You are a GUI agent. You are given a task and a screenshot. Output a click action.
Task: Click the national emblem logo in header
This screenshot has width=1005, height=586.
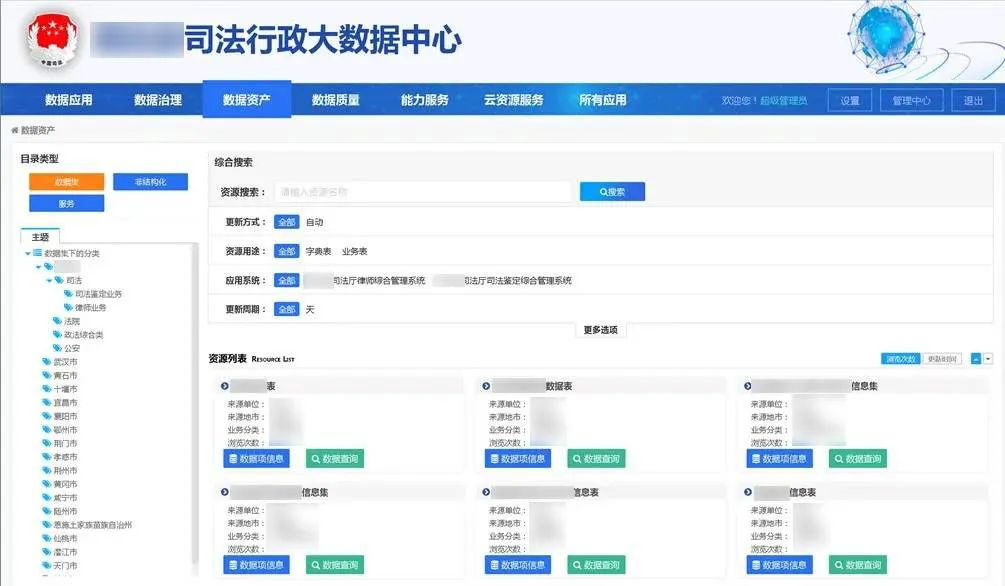[x=50, y=41]
